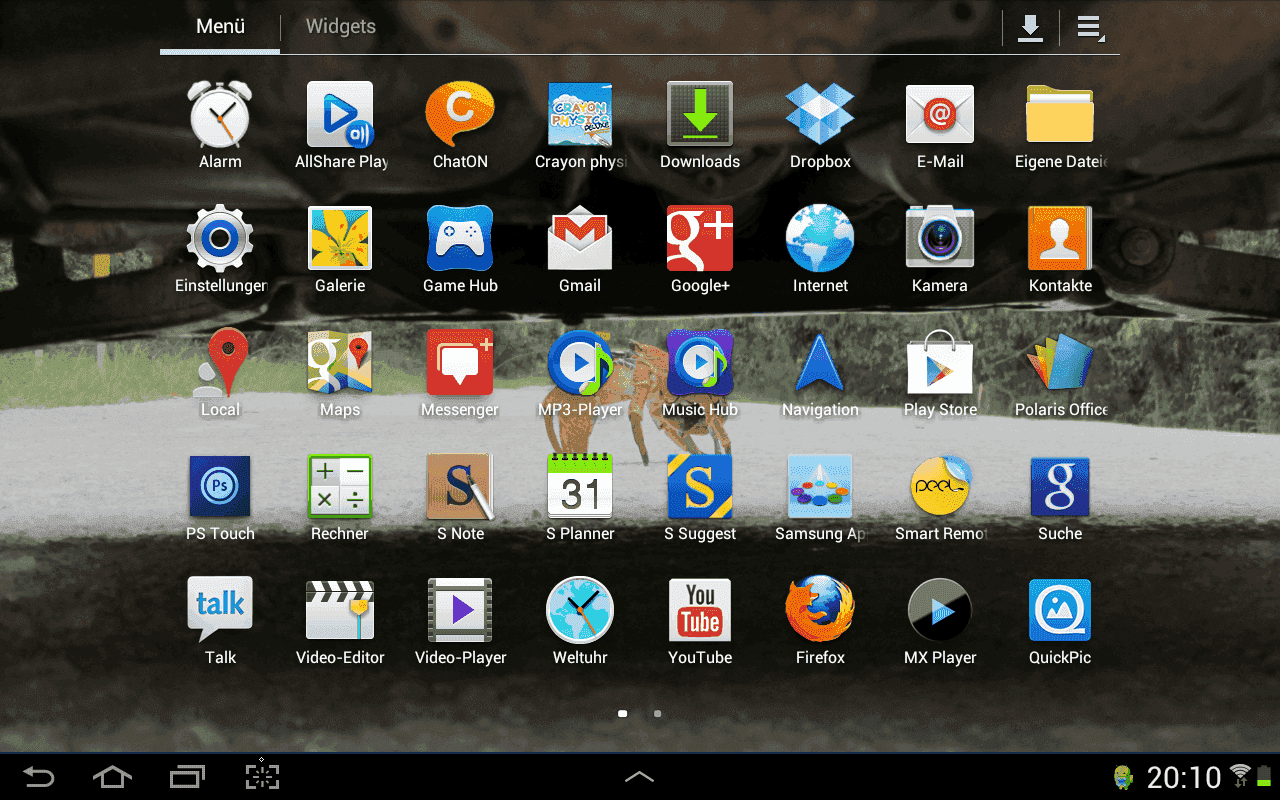The width and height of the screenshot is (1280, 800).
Task: Open Firefox browser
Action: point(820,622)
